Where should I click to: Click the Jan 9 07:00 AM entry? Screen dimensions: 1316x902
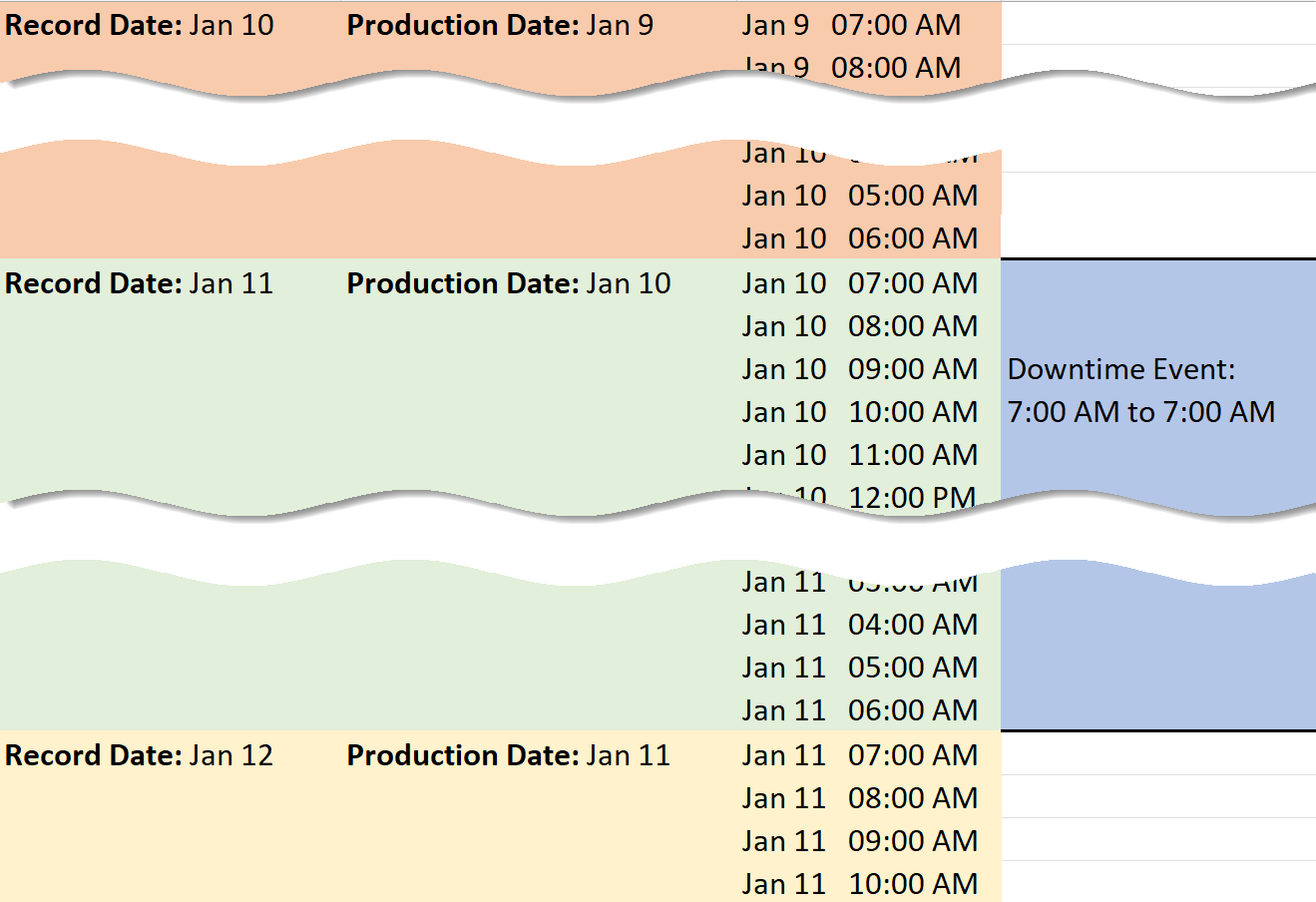point(851,25)
